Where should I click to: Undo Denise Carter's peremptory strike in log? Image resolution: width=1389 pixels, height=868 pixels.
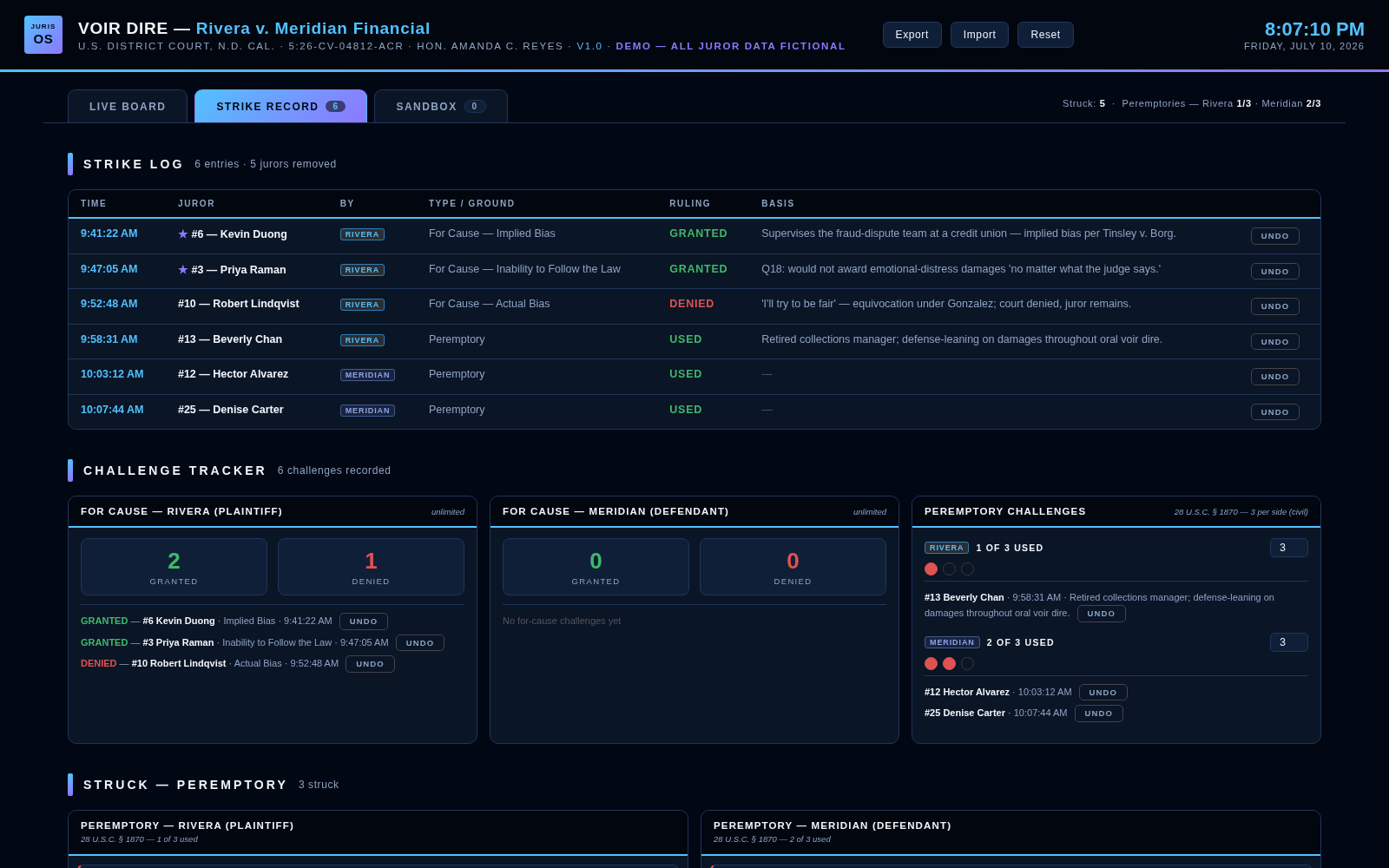point(1275,412)
